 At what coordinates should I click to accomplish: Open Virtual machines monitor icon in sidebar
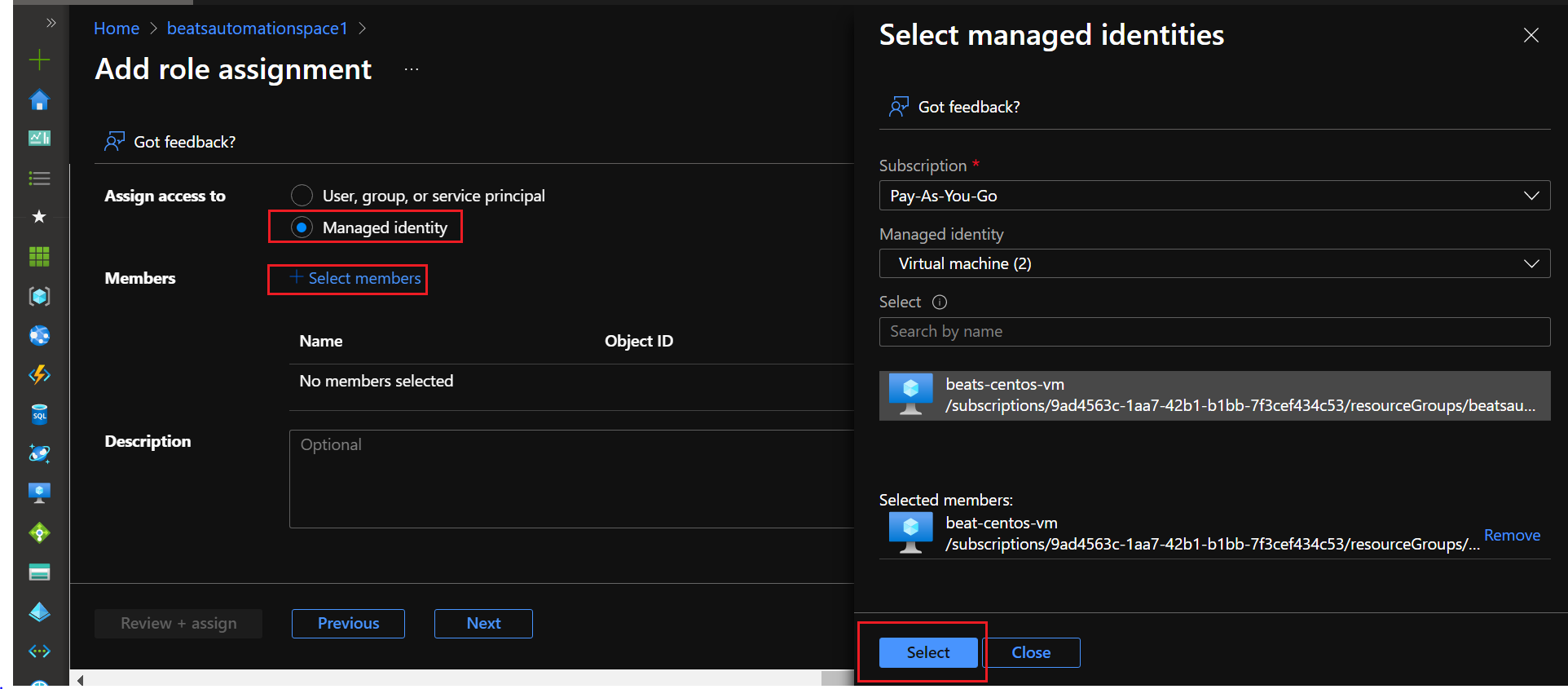click(x=39, y=492)
